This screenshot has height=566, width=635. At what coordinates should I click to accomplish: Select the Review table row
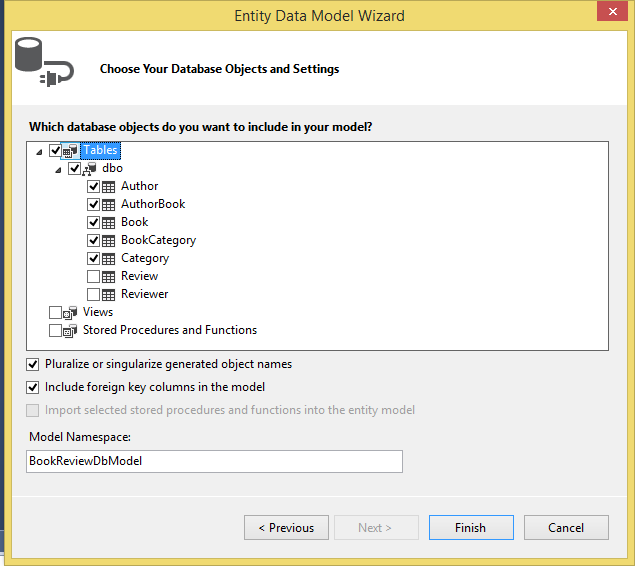pyautogui.click(x=139, y=276)
